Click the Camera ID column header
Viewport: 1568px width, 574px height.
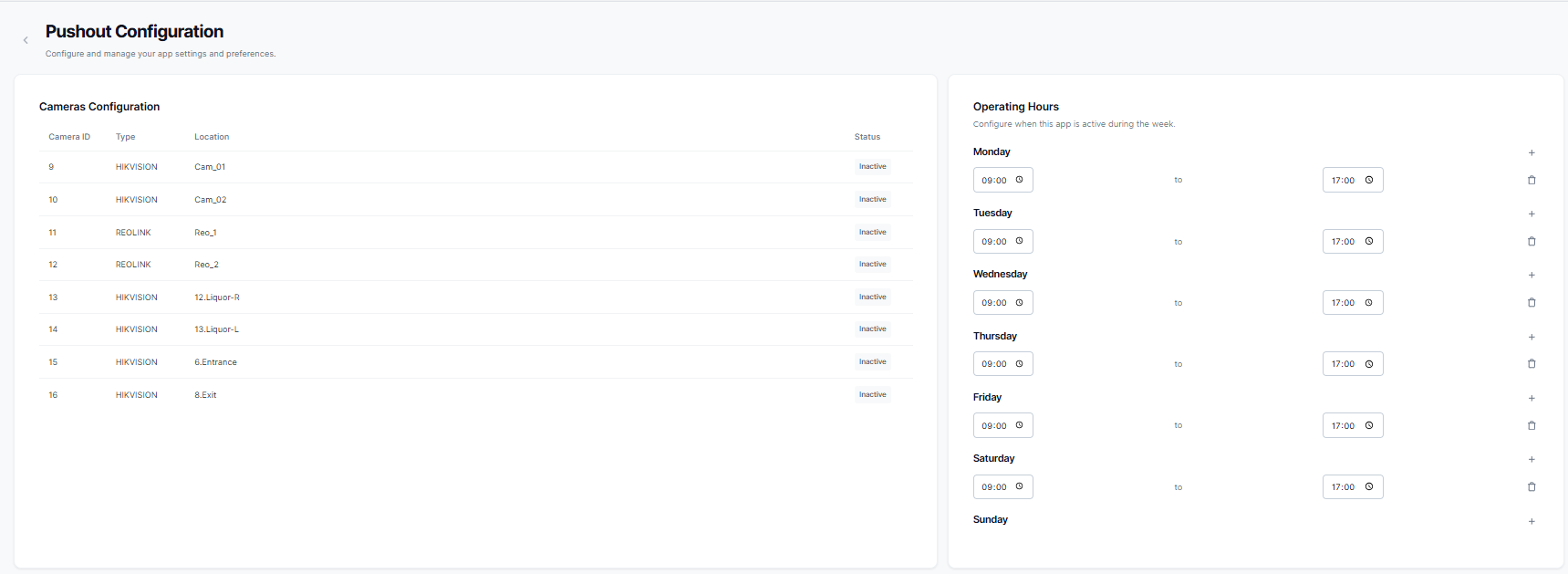69,137
